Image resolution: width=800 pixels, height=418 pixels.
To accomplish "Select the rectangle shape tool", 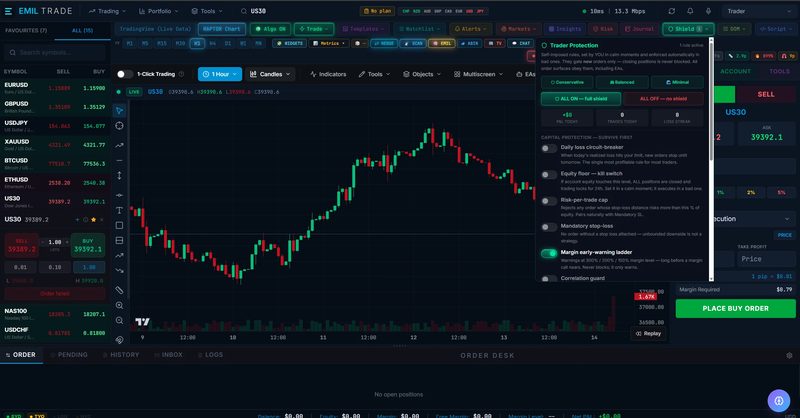I will pos(119,225).
